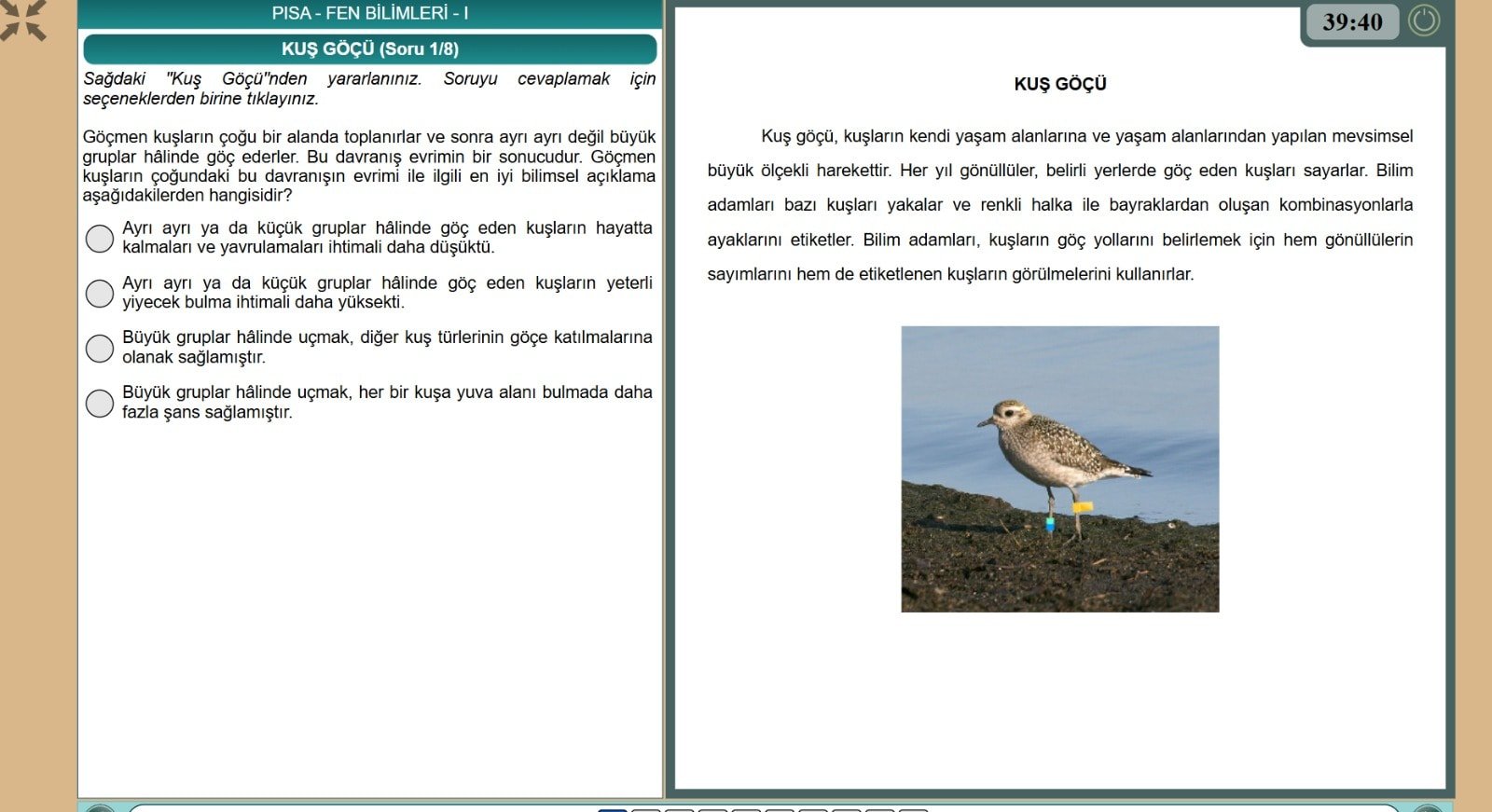The height and width of the screenshot is (812, 1492).
Task: Click the round previous button at bottom-left
Action: [100, 808]
